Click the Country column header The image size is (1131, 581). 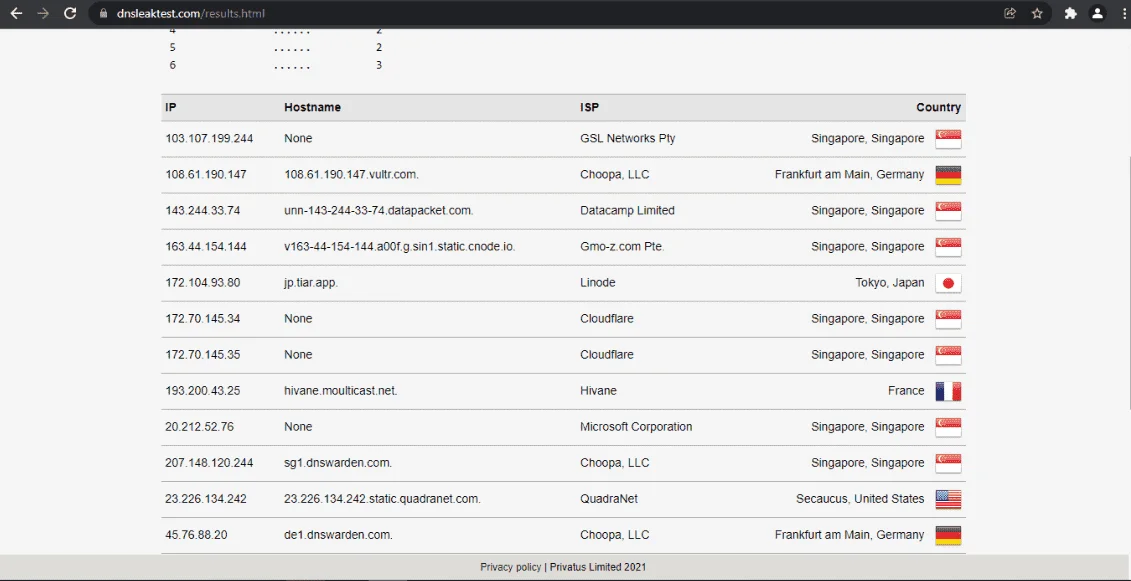point(938,108)
